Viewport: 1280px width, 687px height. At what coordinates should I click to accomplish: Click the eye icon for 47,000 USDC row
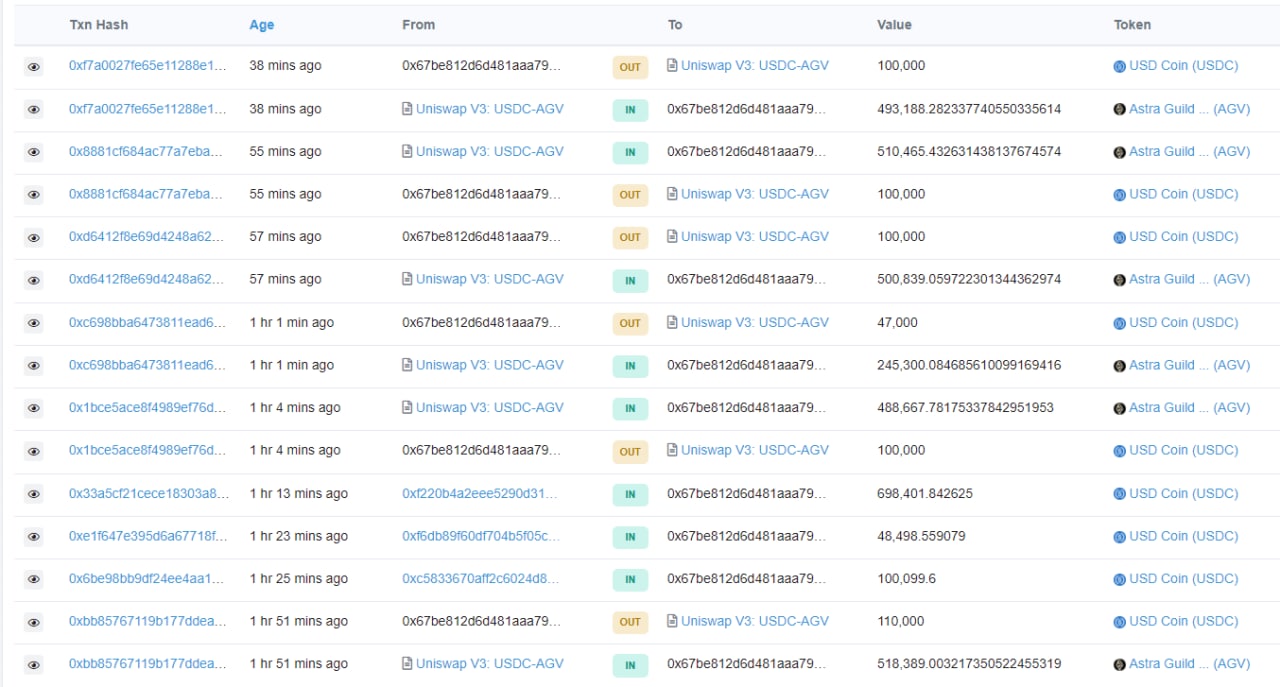[34, 323]
